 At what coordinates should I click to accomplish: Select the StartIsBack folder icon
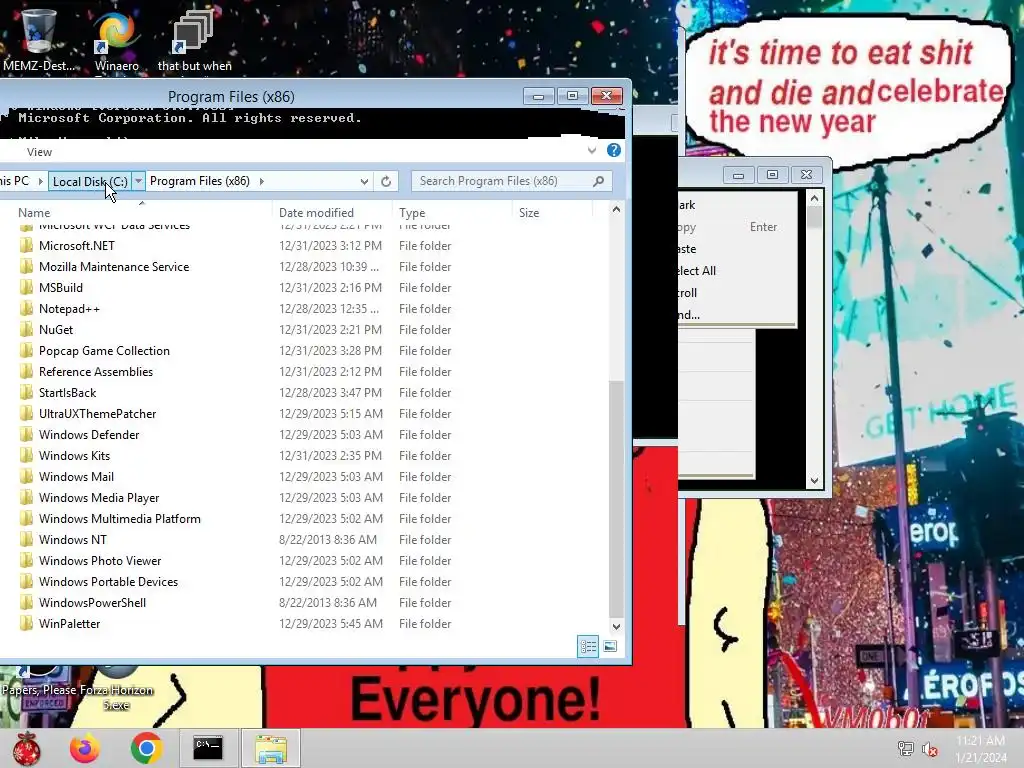click(x=26, y=392)
